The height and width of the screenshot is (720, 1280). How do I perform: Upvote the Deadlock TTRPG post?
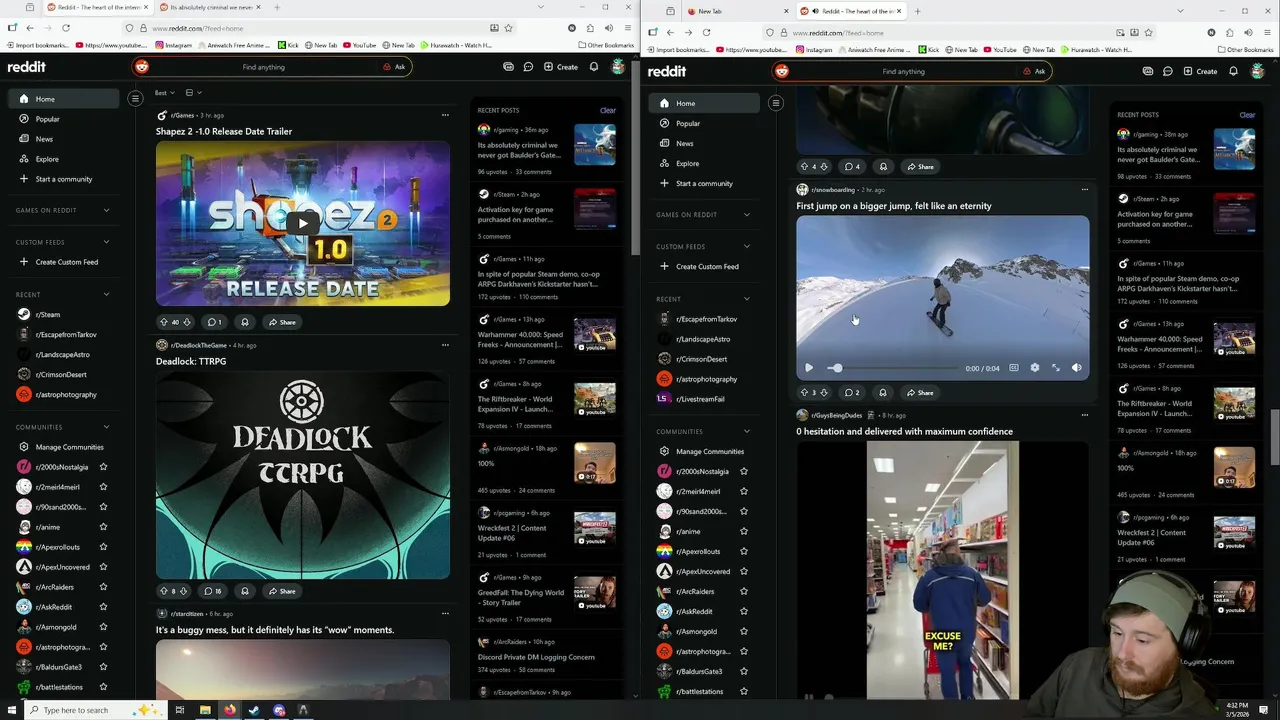tap(164, 591)
